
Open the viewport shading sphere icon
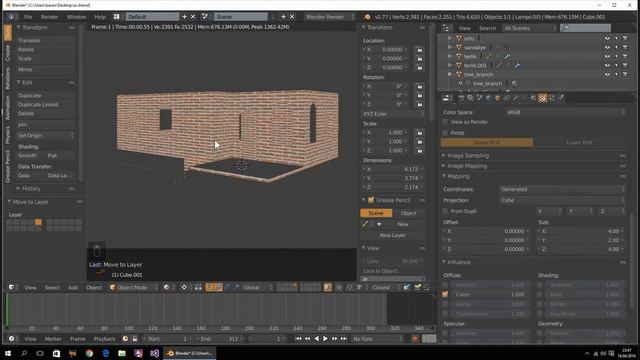167,287
